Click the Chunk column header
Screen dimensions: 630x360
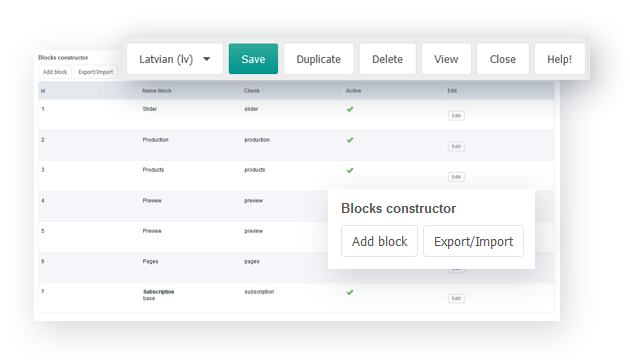pos(252,91)
